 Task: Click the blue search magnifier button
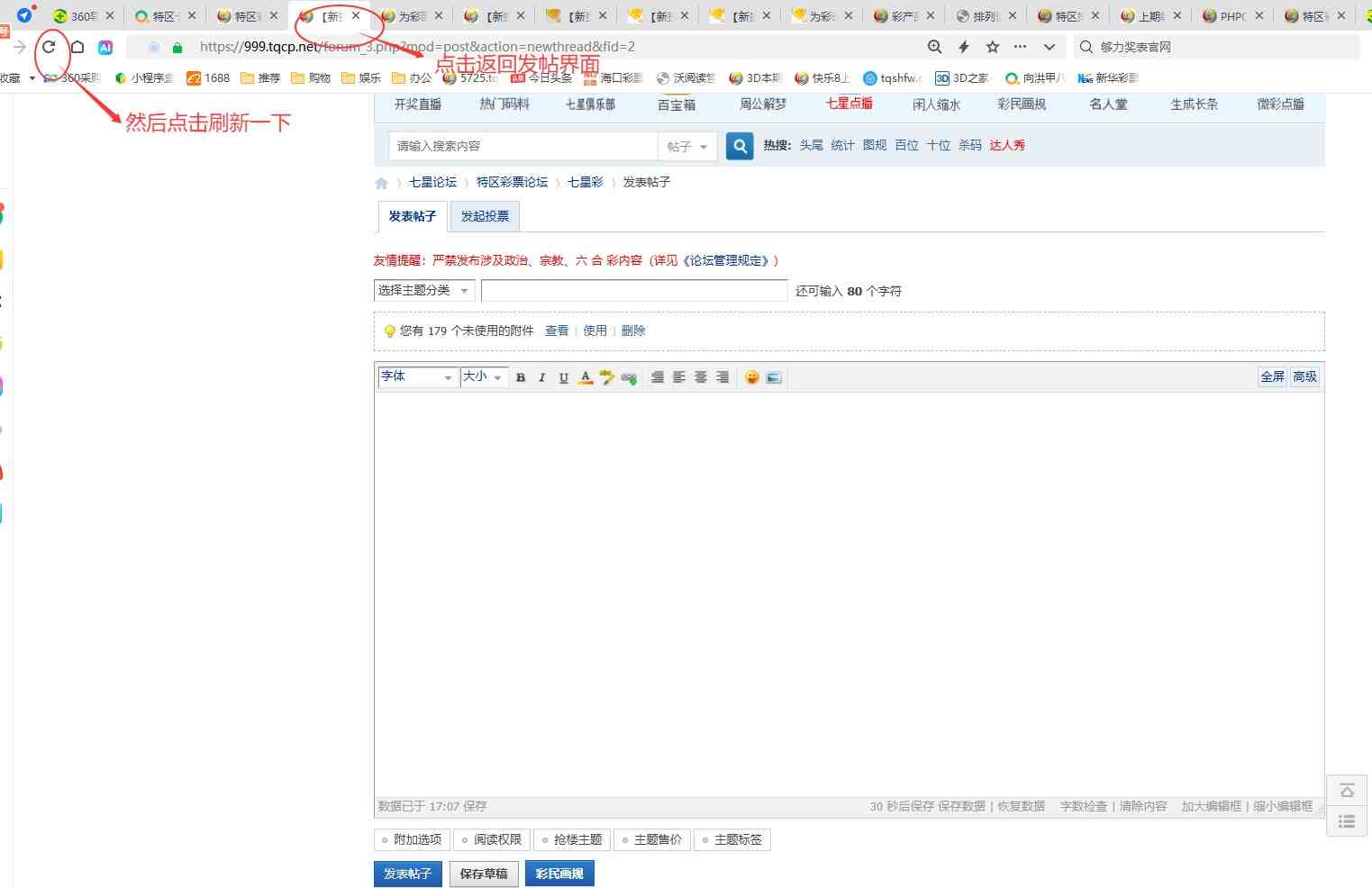tap(740, 146)
